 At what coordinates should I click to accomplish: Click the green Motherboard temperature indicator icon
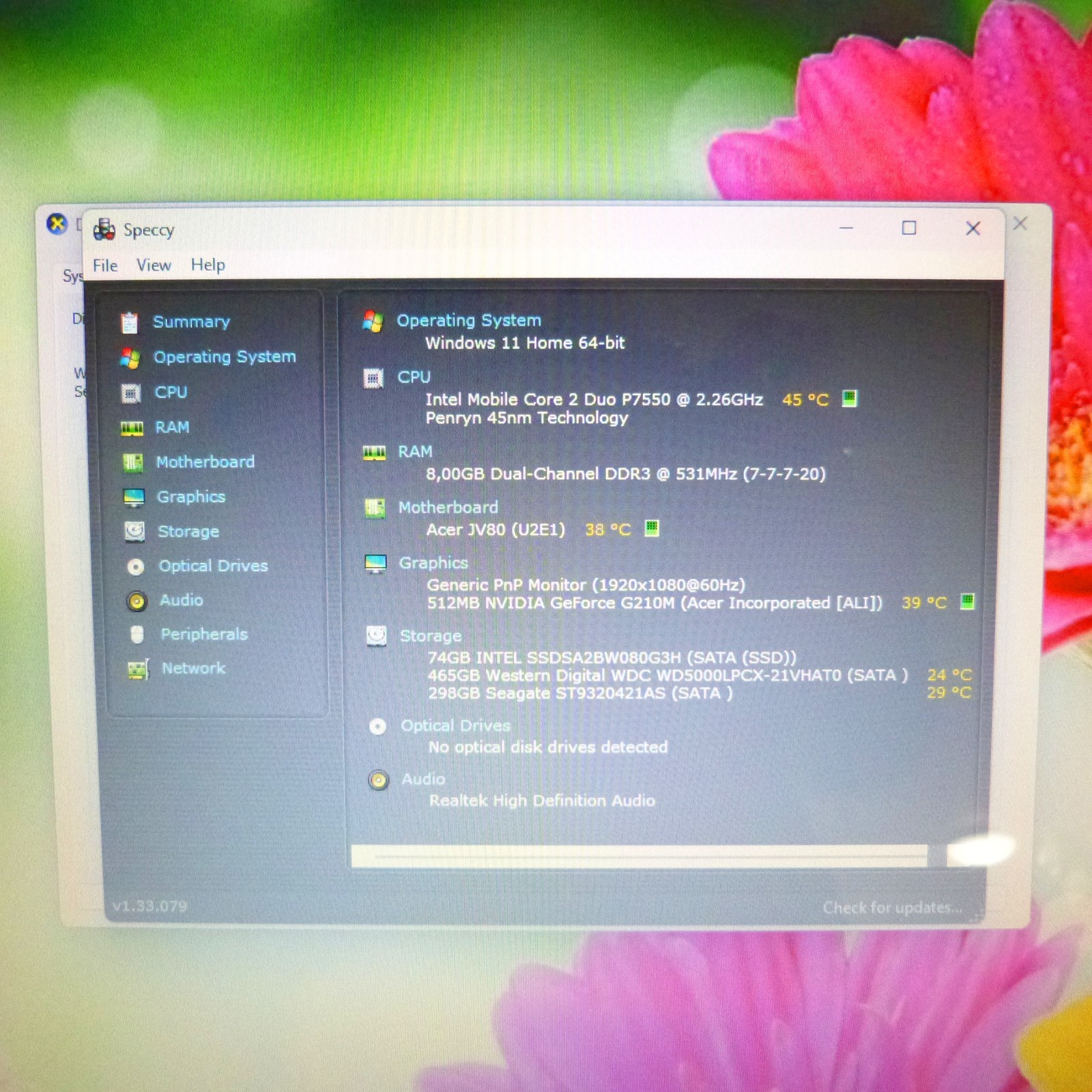pyautogui.click(x=652, y=528)
